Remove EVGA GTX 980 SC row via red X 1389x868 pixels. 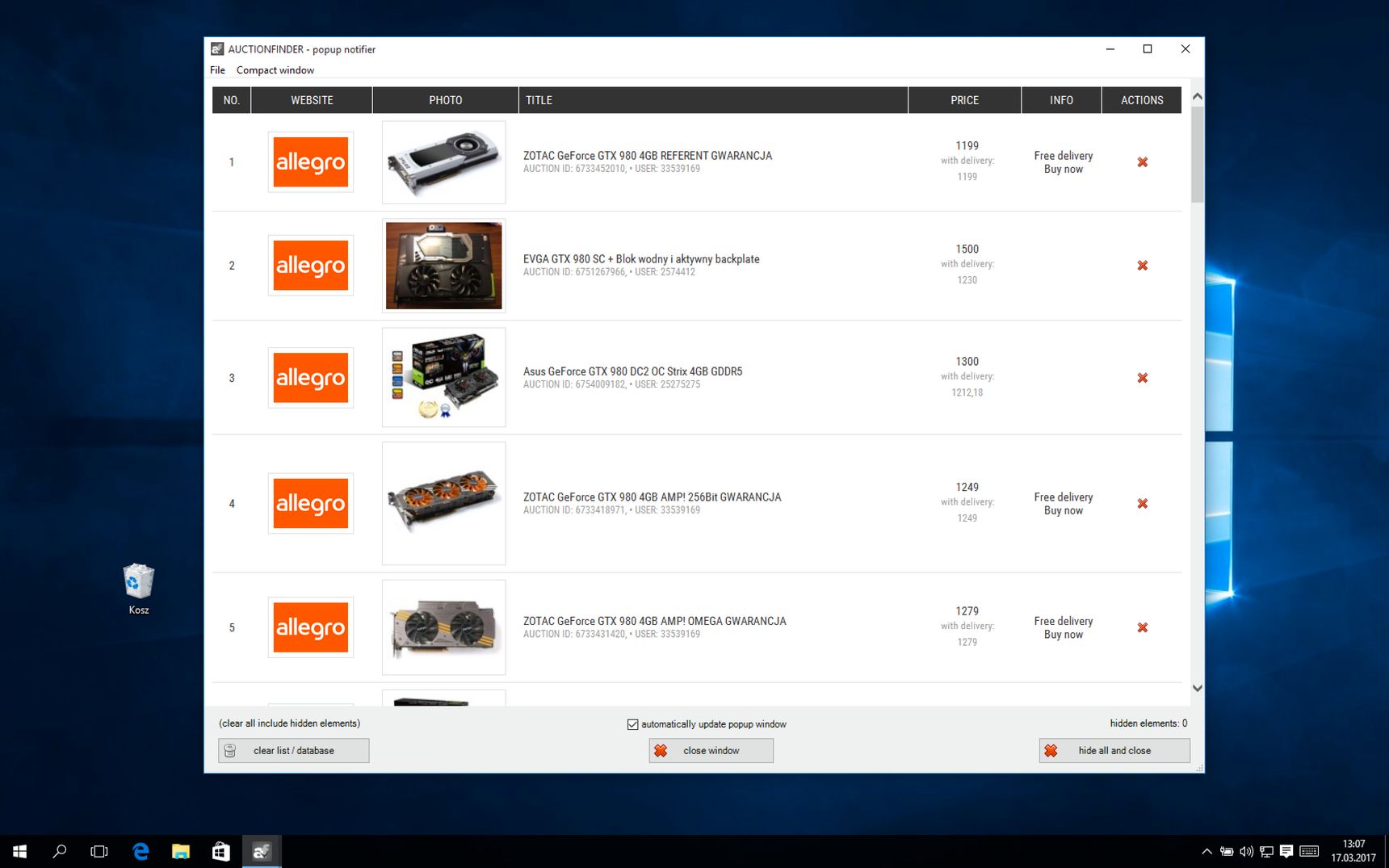pos(1142,266)
